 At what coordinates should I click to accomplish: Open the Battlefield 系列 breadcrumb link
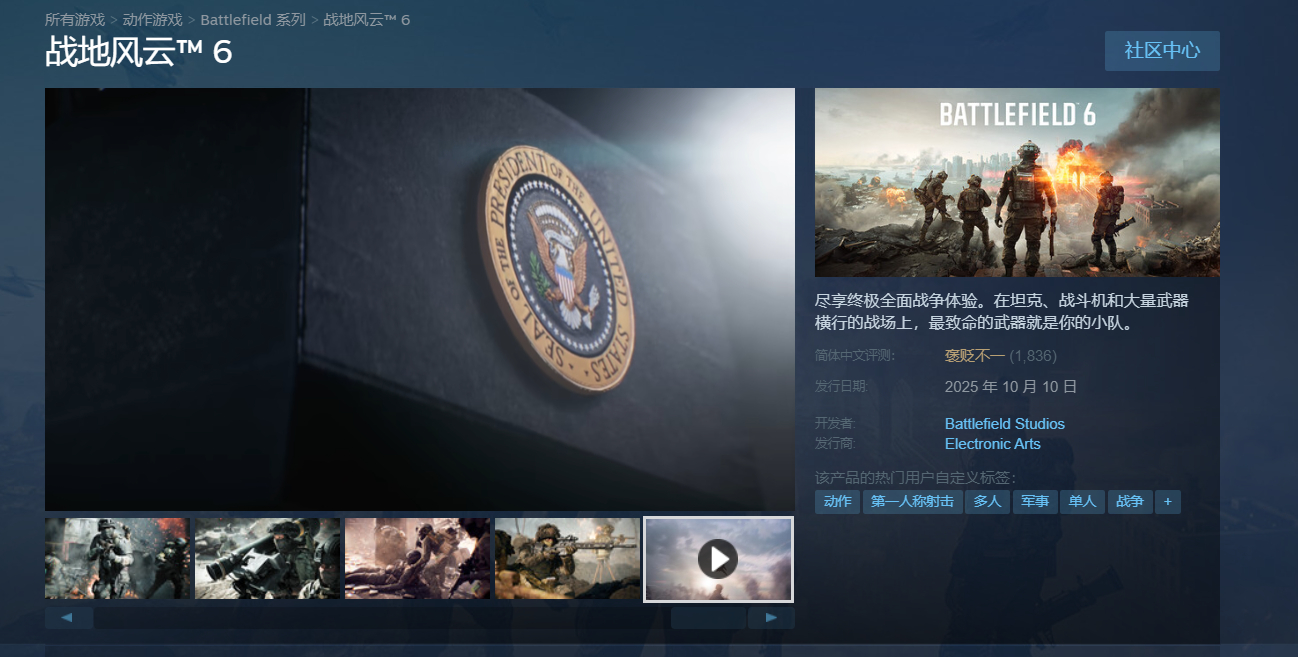pyautogui.click(x=253, y=20)
